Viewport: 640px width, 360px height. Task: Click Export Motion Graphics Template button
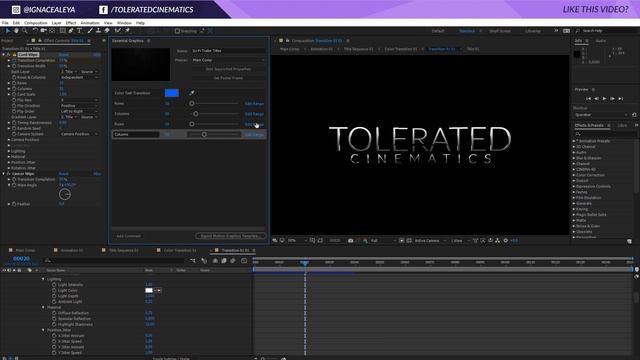coord(231,236)
